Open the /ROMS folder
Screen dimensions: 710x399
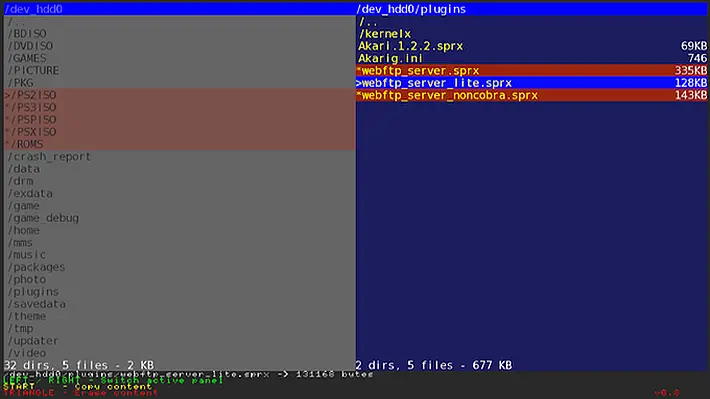pyautogui.click(x=180, y=144)
